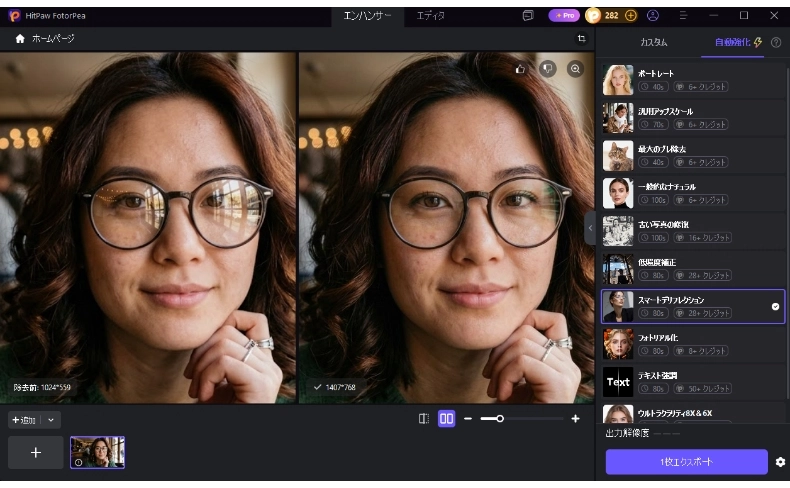Click the portrait model blonde thumbnail

618,80
